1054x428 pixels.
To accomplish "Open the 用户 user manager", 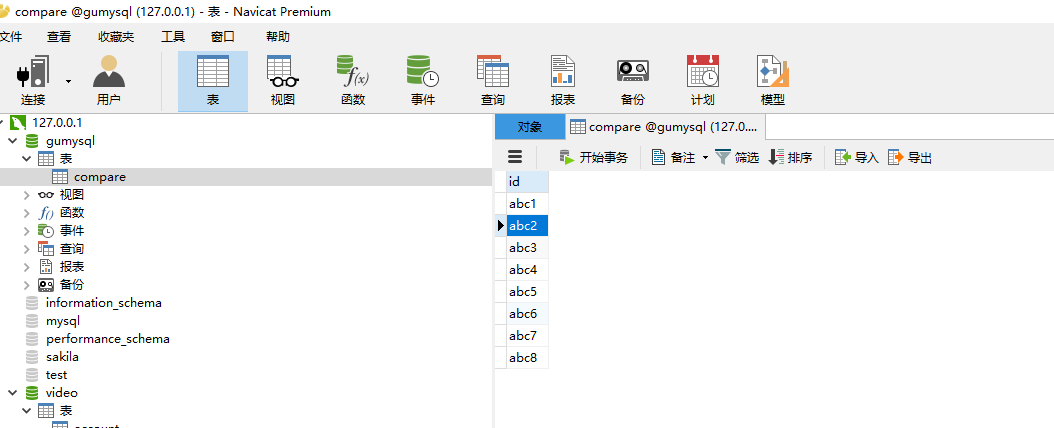I will 109,81.
